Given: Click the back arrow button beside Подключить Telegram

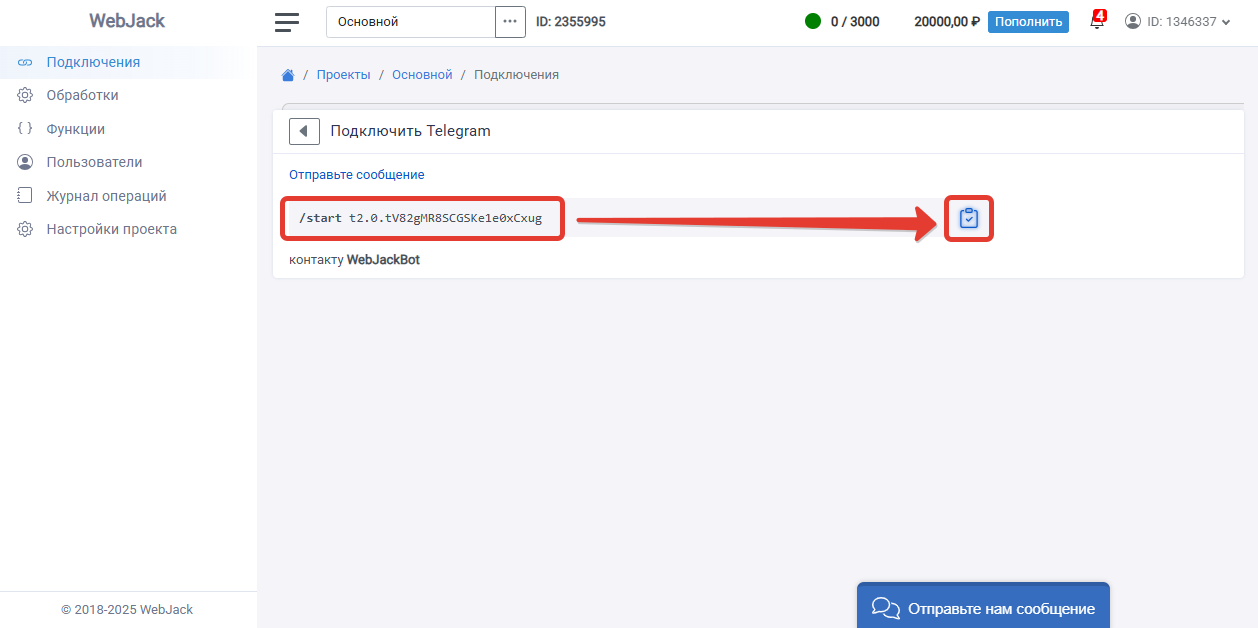Looking at the screenshot, I should click(x=304, y=131).
